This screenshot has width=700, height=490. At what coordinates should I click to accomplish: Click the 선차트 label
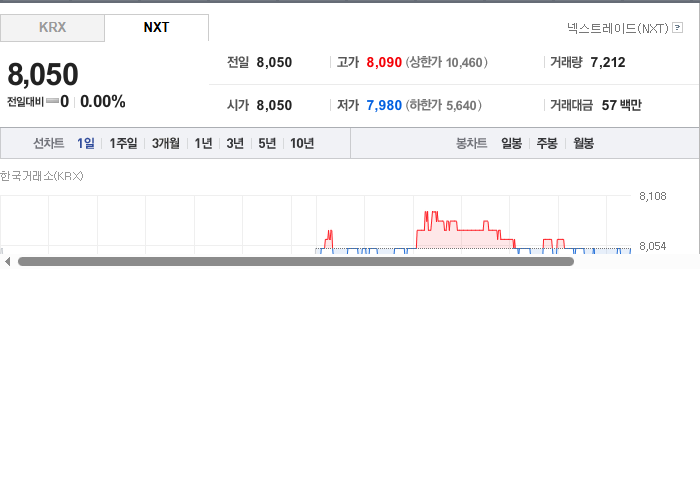click(x=49, y=143)
